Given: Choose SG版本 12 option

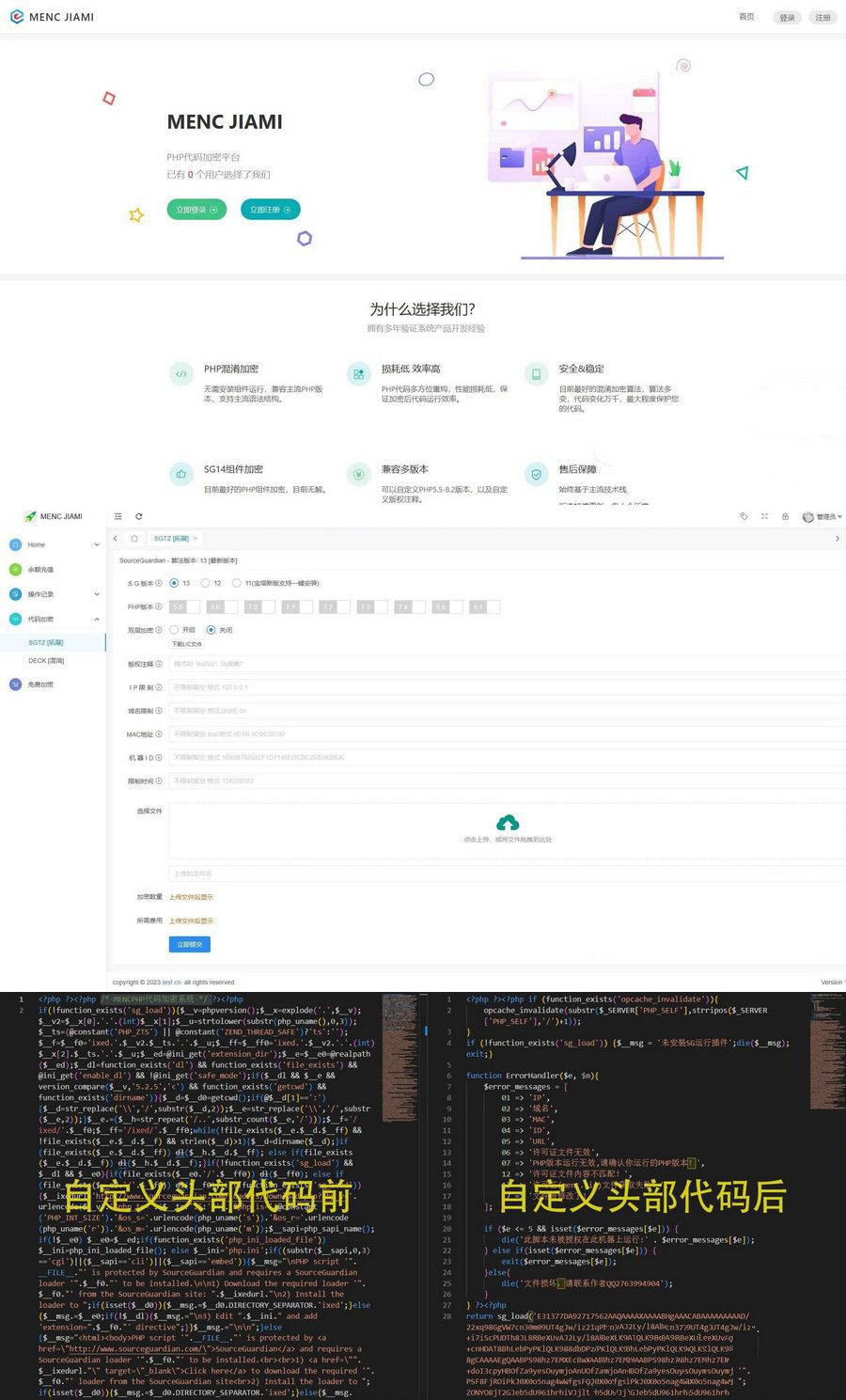Looking at the screenshot, I should [x=207, y=583].
